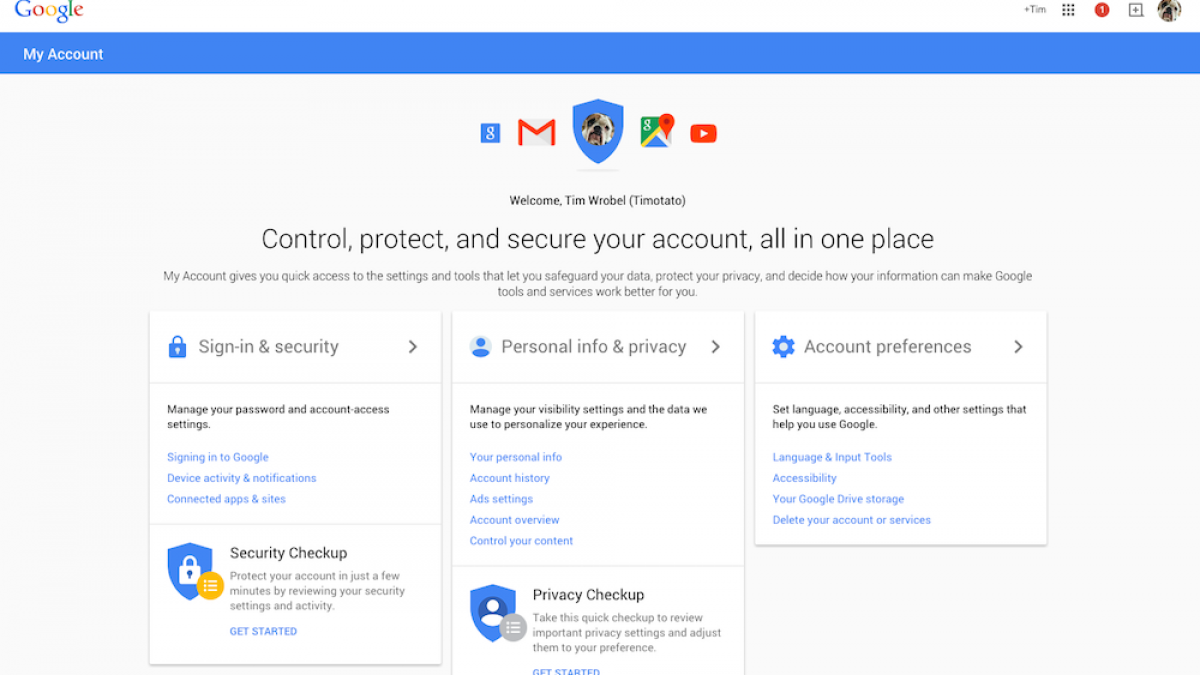Open Signing in to Google link
This screenshot has height=675, width=1200.
(x=218, y=457)
